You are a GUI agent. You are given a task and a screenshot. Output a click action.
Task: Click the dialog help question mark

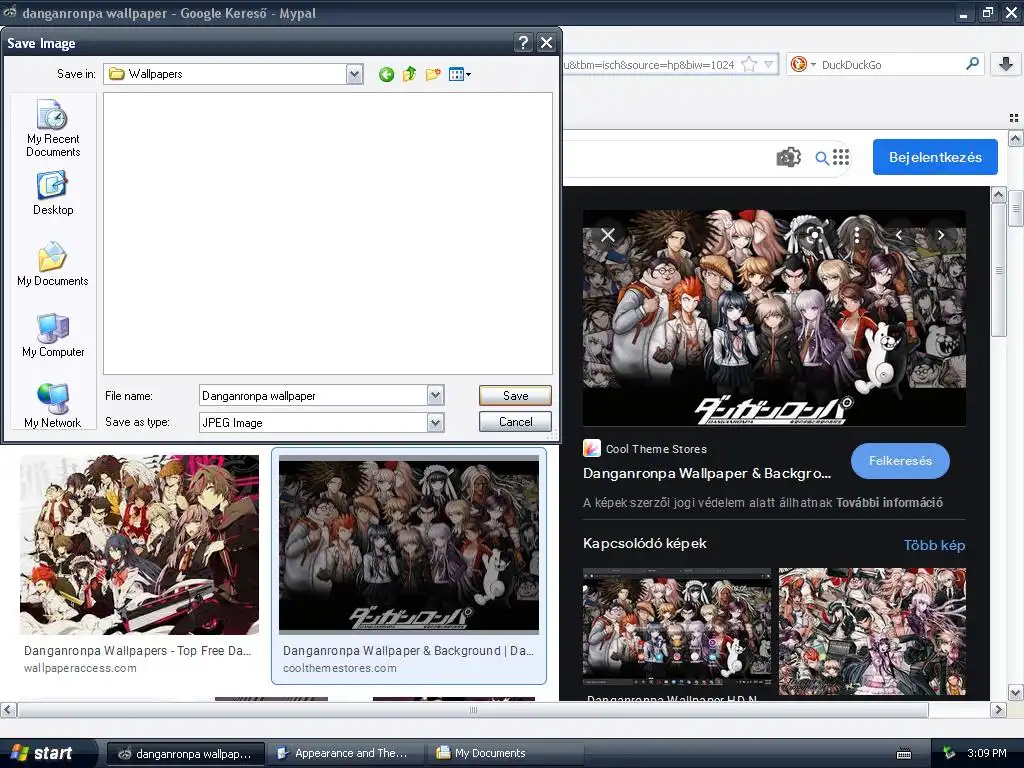pyautogui.click(x=523, y=43)
